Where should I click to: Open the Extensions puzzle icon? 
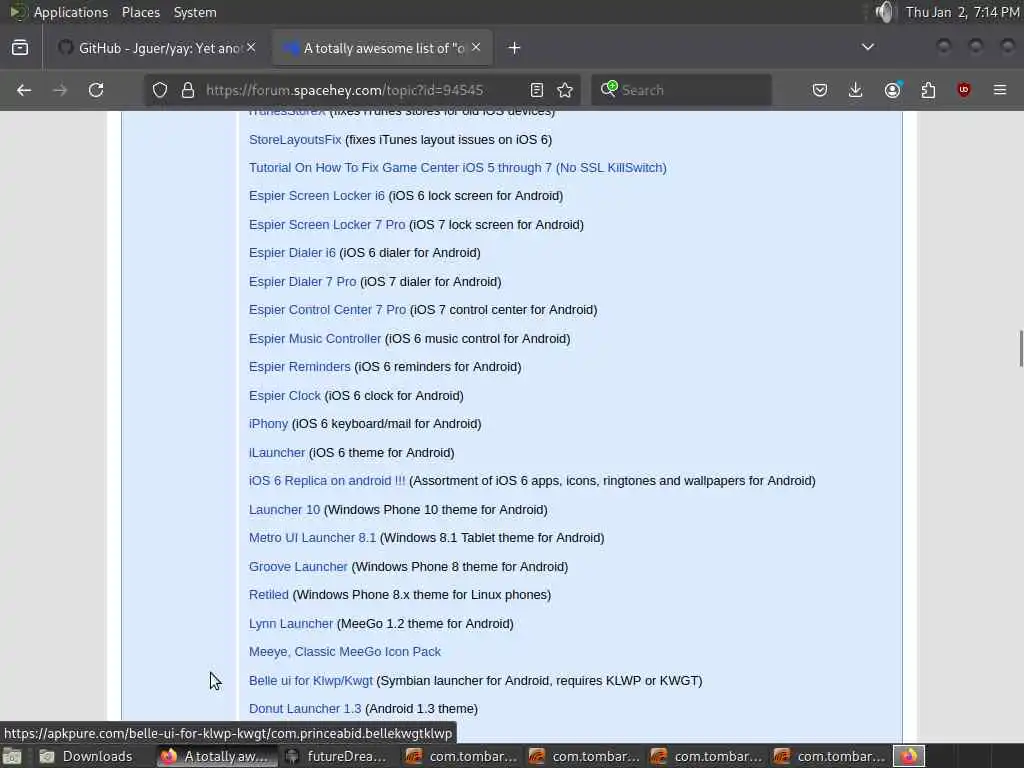point(928,90)
